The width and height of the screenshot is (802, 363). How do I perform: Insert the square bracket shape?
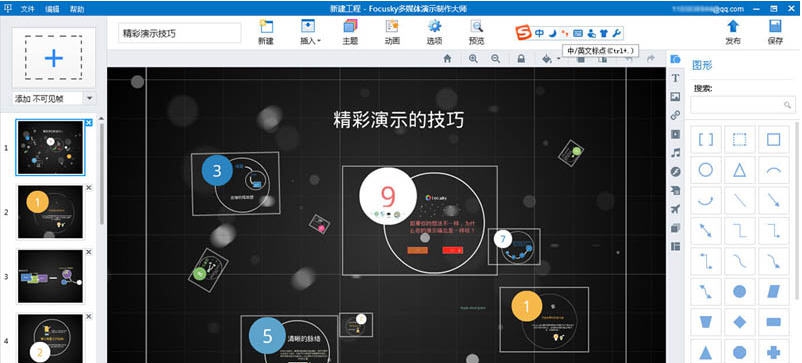[x=706, y=140]
